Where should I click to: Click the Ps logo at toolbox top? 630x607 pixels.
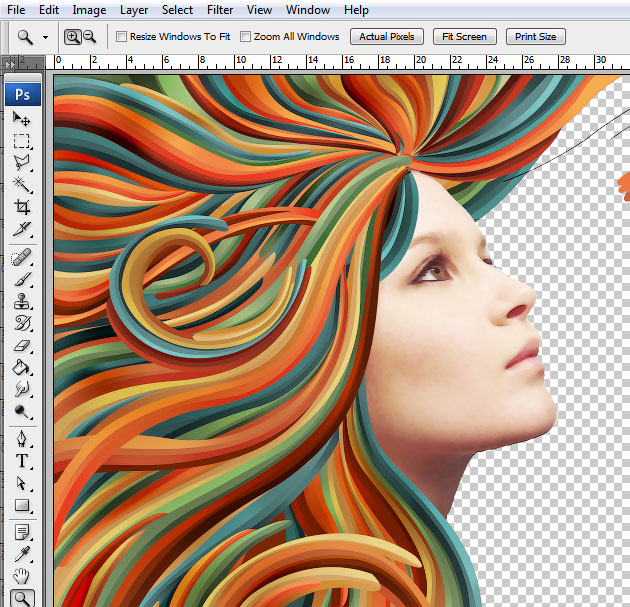(x=23, y=95)
